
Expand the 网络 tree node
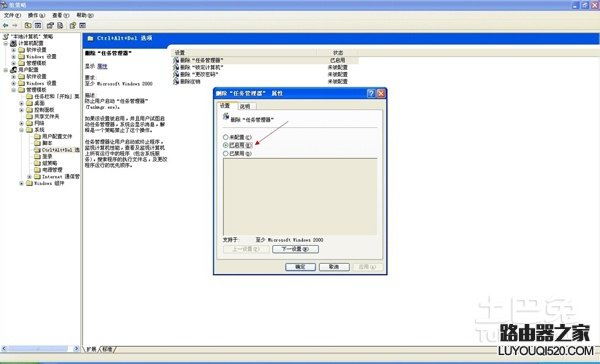pos(21,123)
